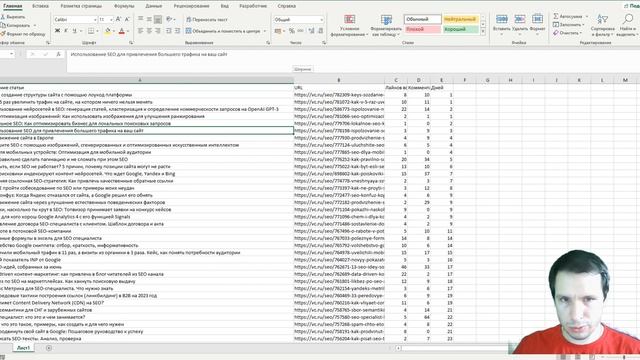
Task: Toggle Переносить текст wrap text
Action: [x=207, y=19]
